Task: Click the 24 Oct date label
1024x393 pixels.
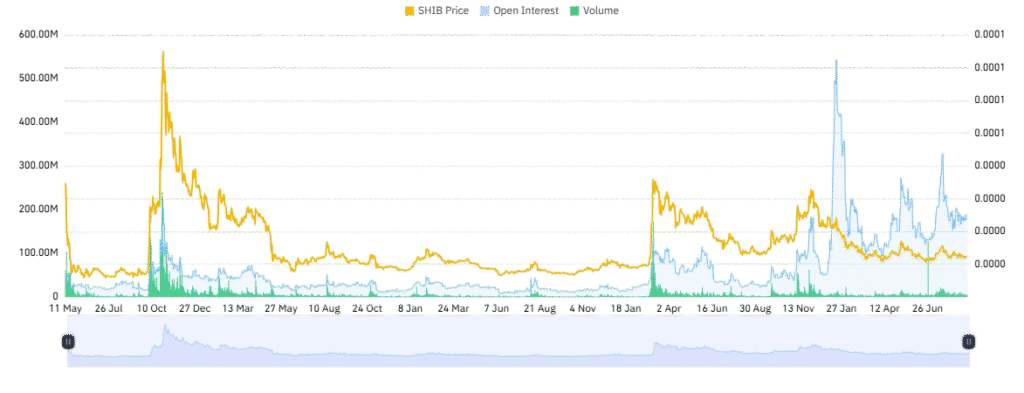Action: [x=368, y=308]
